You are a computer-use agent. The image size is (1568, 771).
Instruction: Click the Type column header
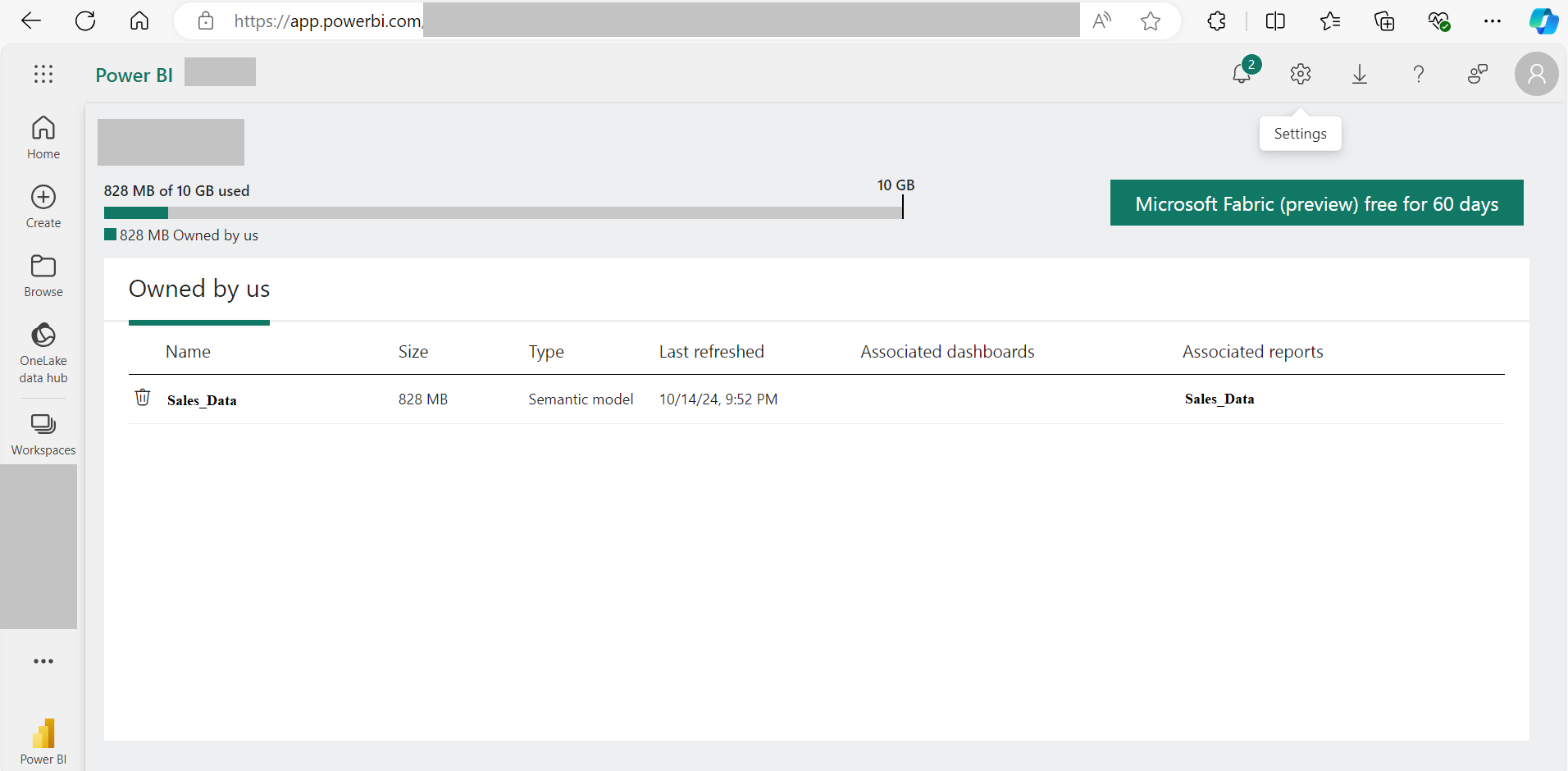point(546,352)
